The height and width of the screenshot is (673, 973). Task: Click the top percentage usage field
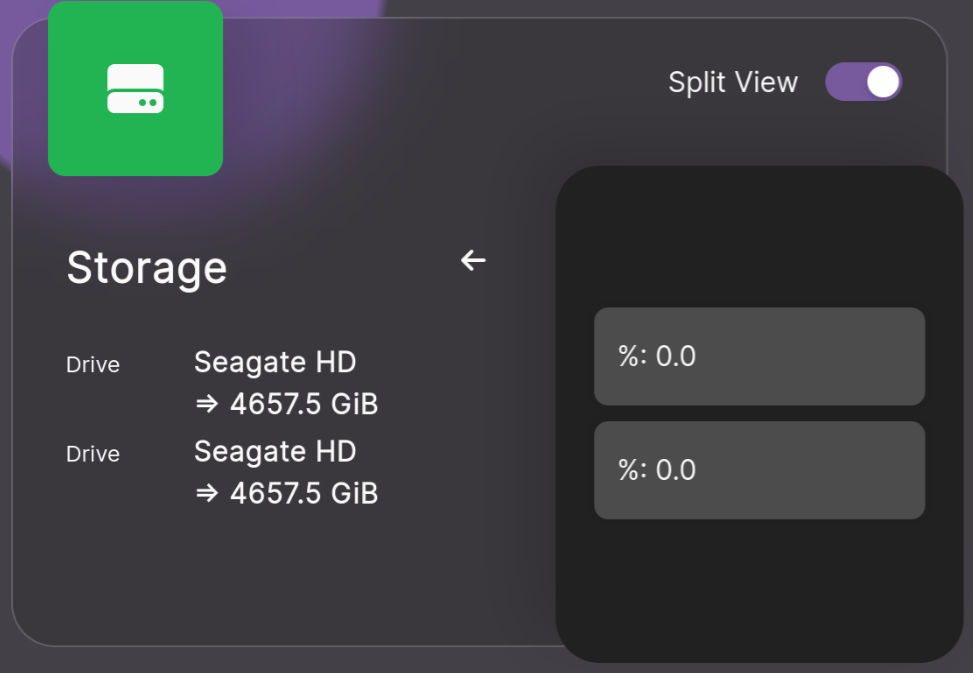coord(759,357)
